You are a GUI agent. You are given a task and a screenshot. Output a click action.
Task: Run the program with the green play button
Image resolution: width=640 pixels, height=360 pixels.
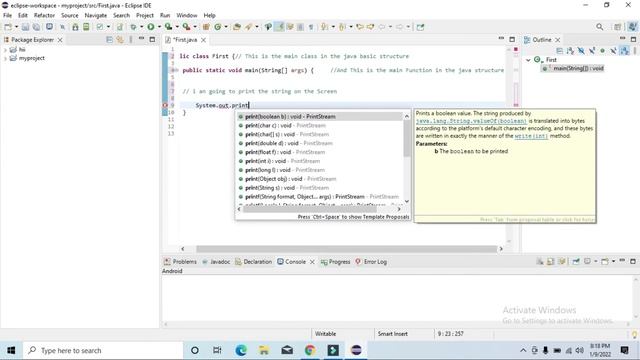151,27
